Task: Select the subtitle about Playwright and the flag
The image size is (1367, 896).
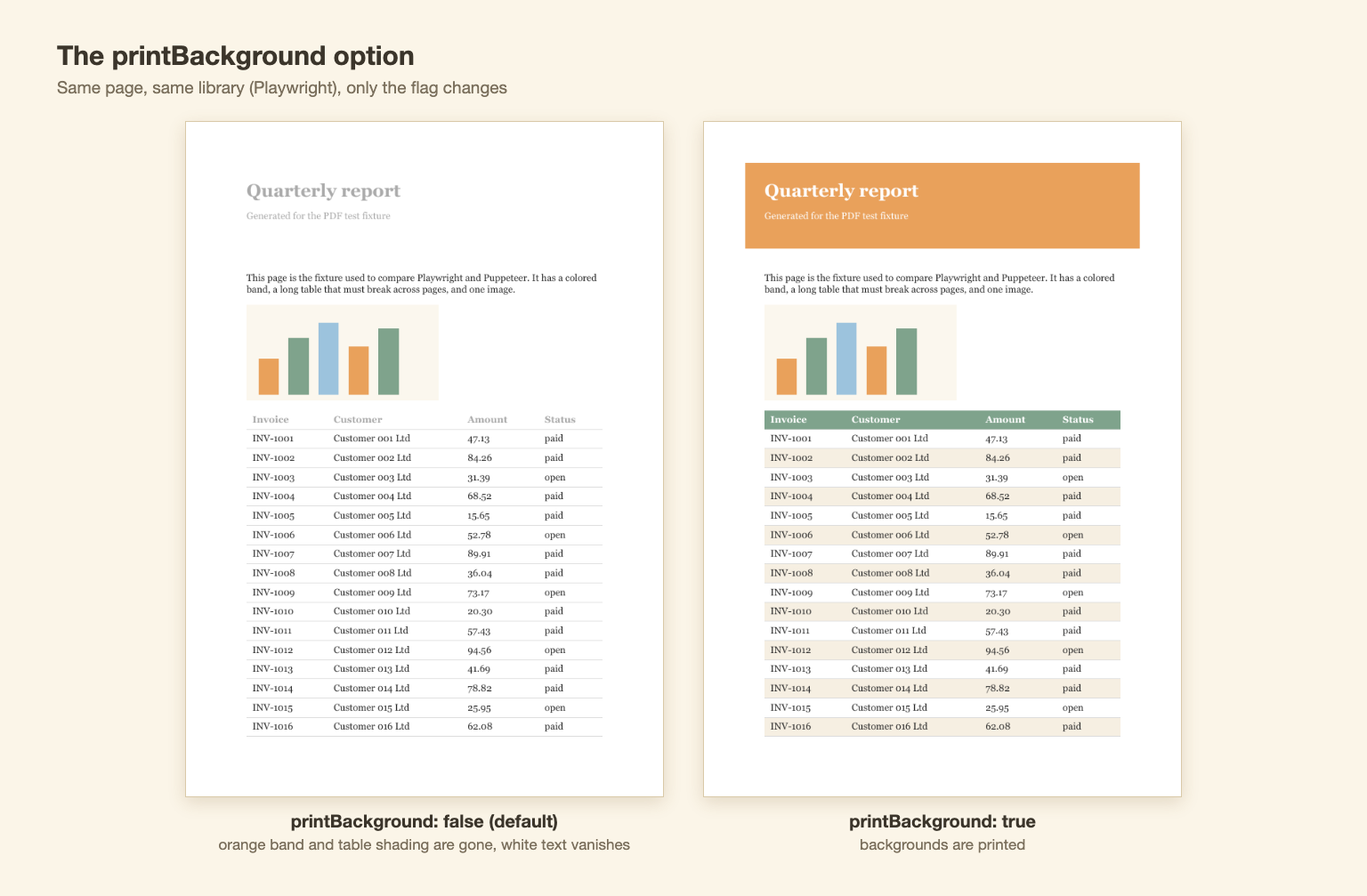Action: pyautogui.click(x=282, y=88)
